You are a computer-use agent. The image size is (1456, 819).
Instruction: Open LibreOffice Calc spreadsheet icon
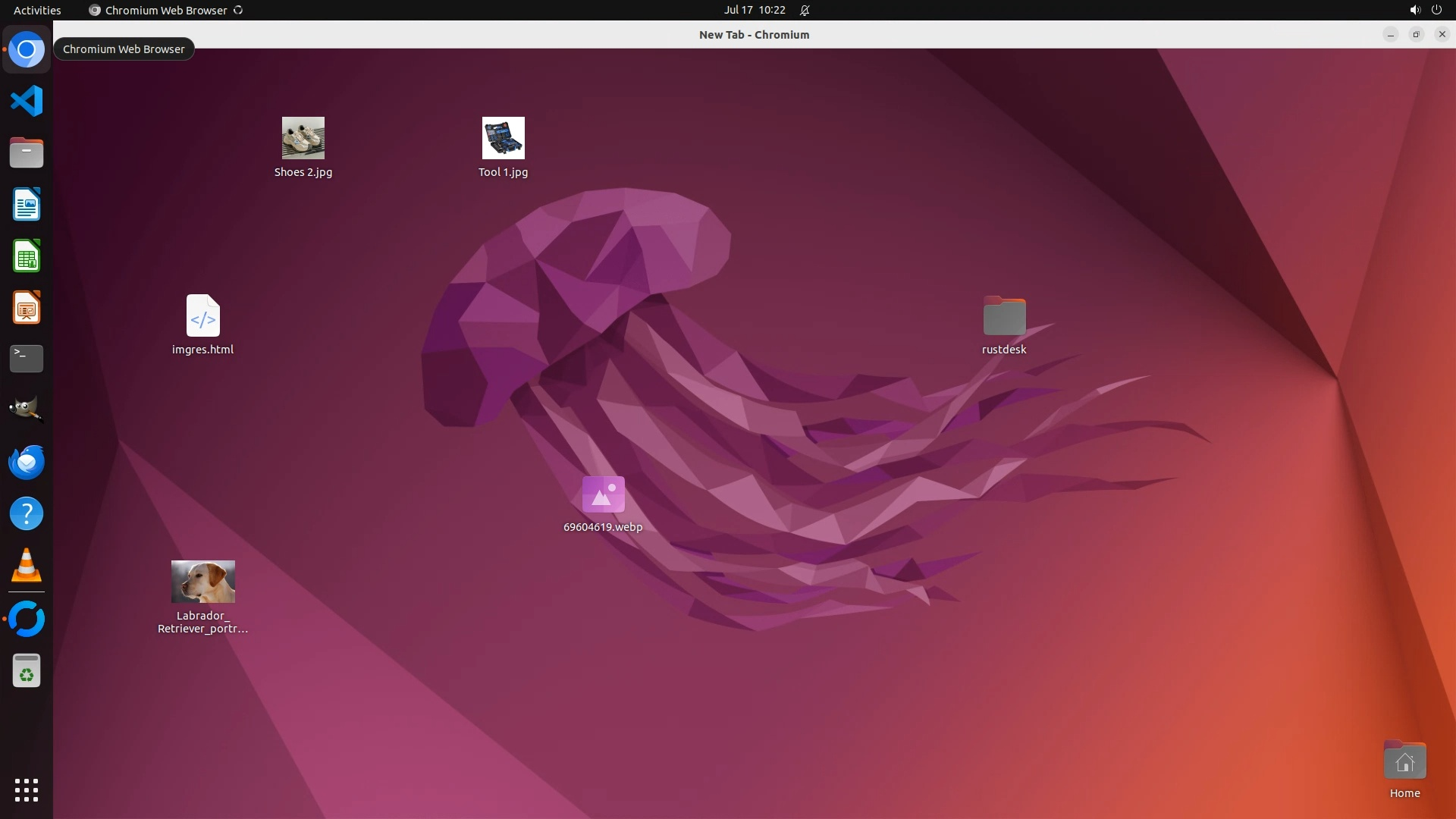(x=27, y=256)
